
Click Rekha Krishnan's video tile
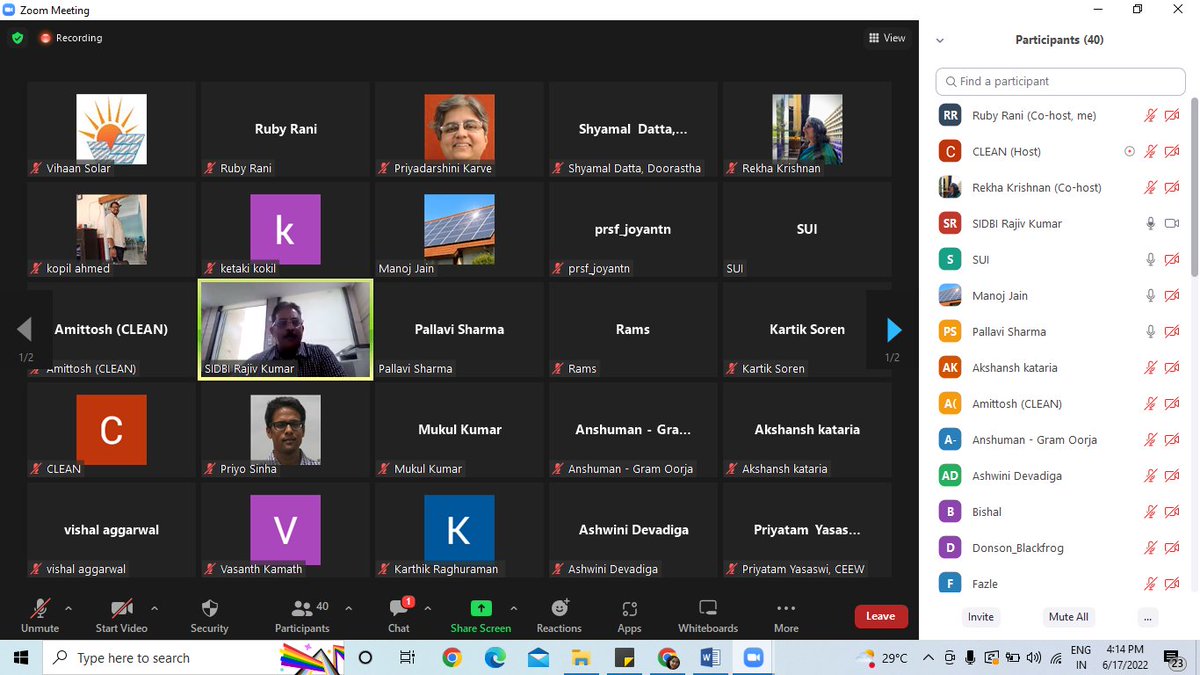[807, 129]
